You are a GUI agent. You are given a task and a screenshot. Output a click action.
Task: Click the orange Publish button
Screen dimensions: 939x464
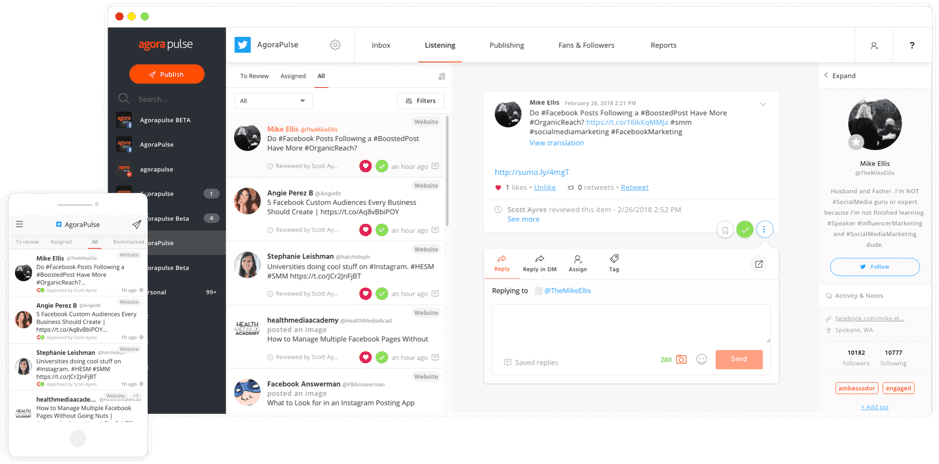(167, 74)
